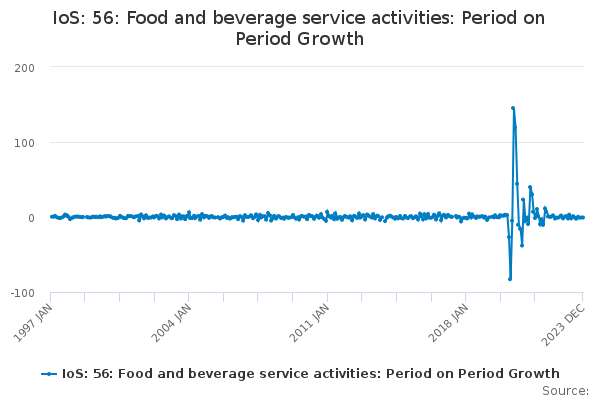Image resolution: width=600 pixels, height=400 pixels.
Task: Click the first data point at 1997 JAN
Action: pyautogui.click(x=51, y=217)
